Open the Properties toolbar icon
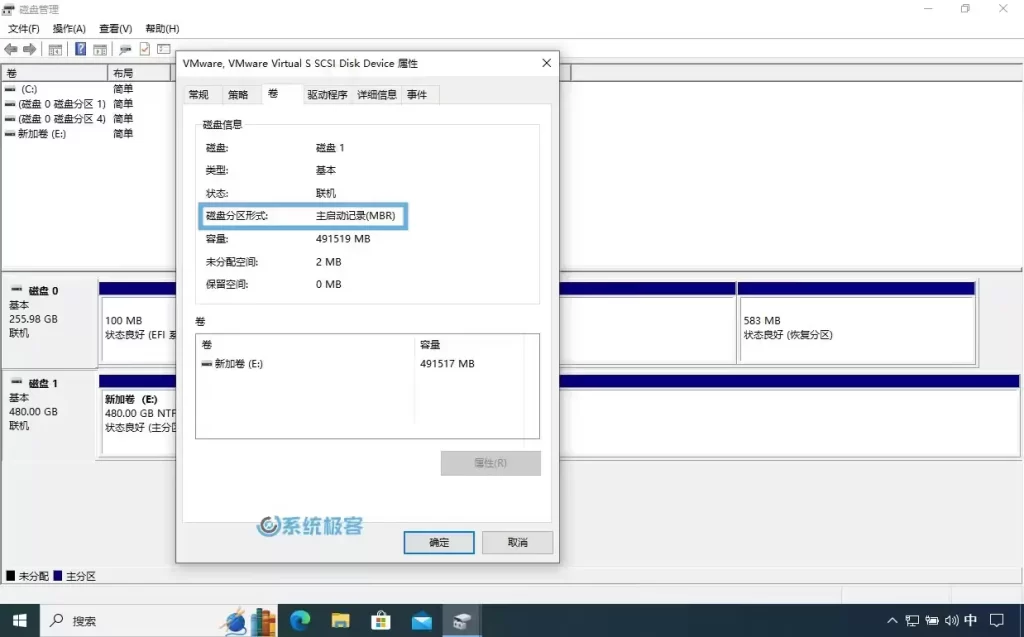The height and width of the screenshot is (637, 1024). pyautogui.click(x=145, y=48)
